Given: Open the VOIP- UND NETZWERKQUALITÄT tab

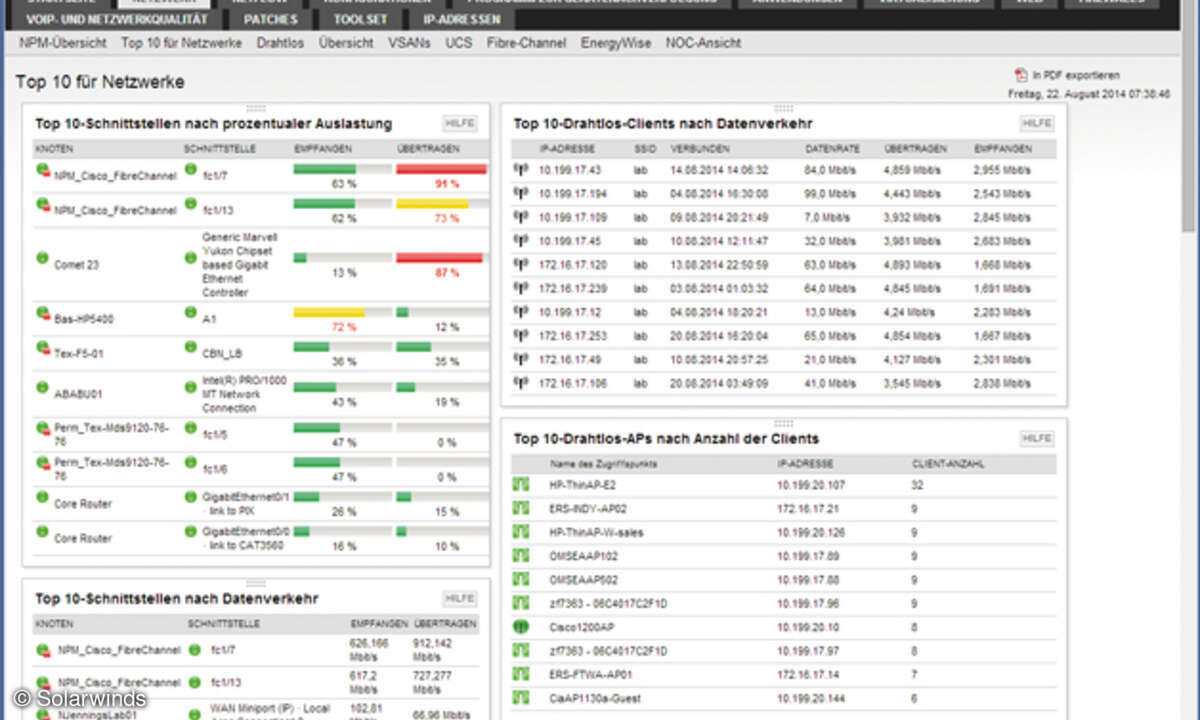Looking at the screenshot, I should [117, 19].
